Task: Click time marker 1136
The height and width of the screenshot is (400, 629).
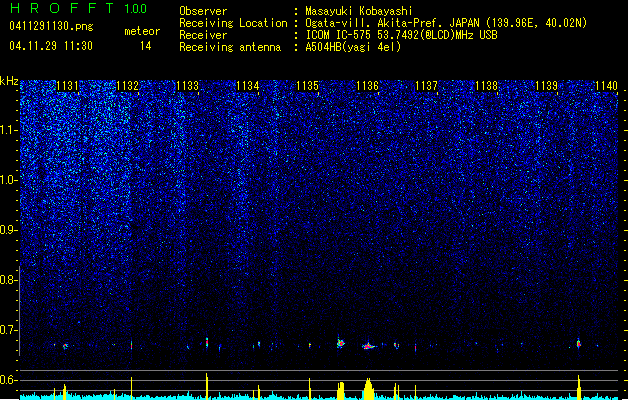Action: click(367, 86)
